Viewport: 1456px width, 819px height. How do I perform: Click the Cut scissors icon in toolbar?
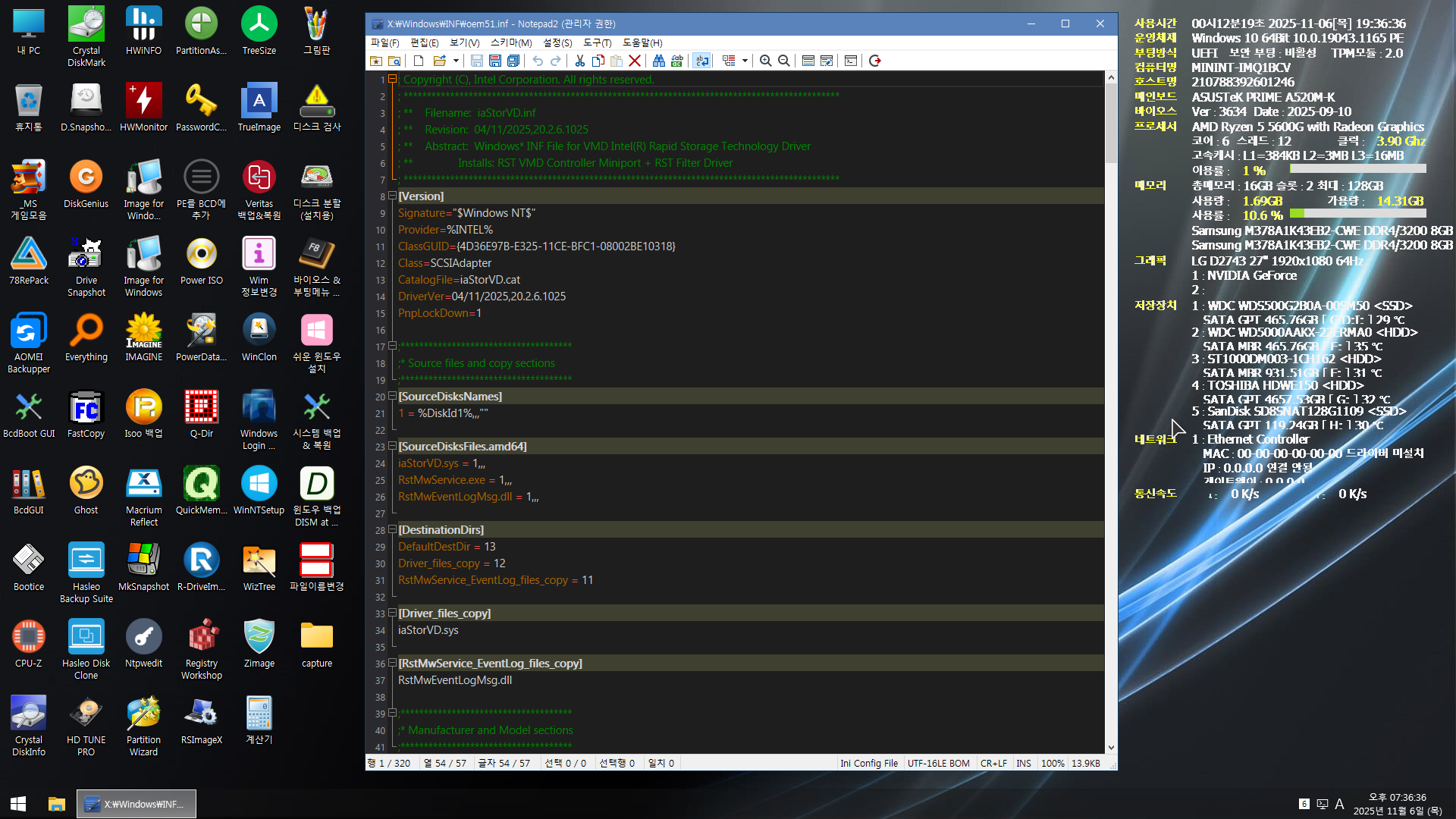tap(580, 61)
